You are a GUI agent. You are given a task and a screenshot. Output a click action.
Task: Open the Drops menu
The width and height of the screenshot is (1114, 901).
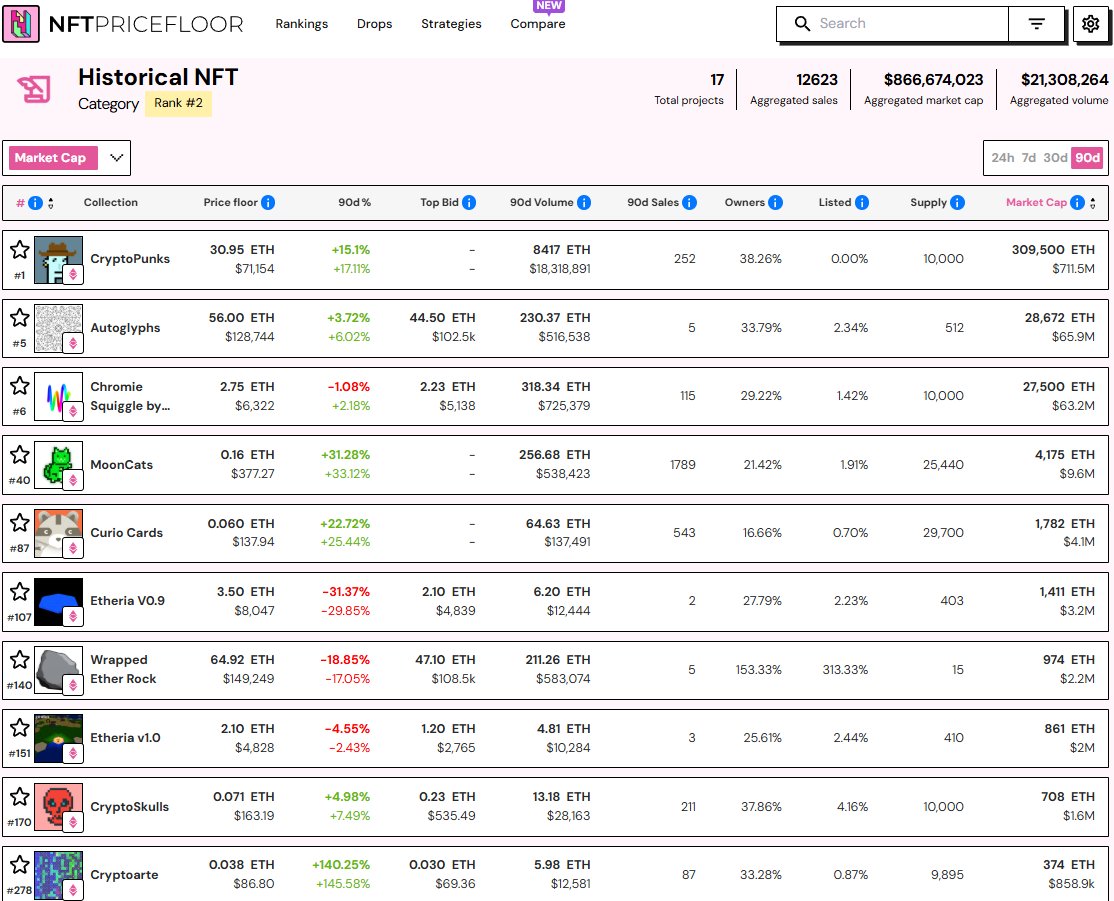tap(374, 23)
